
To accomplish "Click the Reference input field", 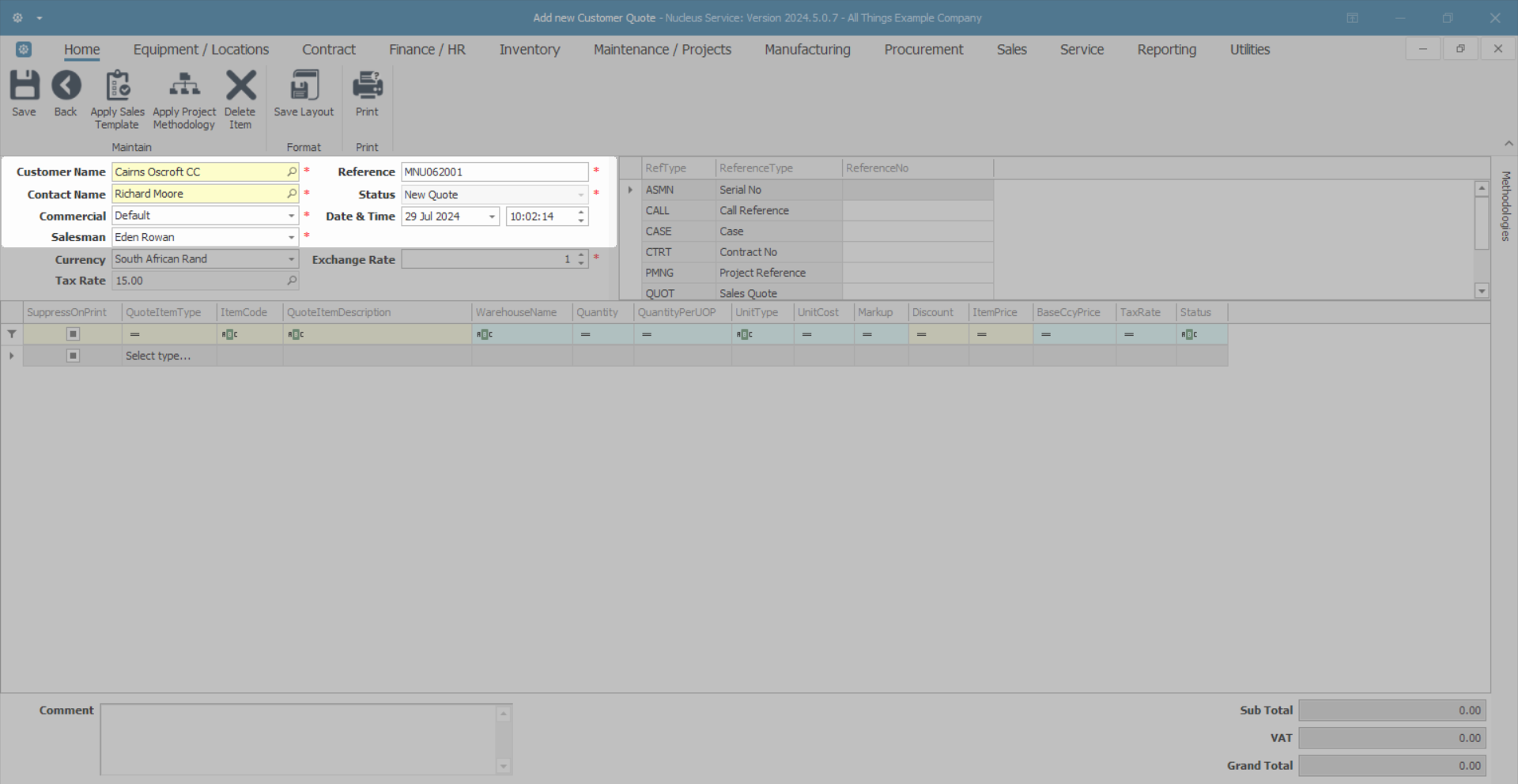I will (x=494, y=172).
